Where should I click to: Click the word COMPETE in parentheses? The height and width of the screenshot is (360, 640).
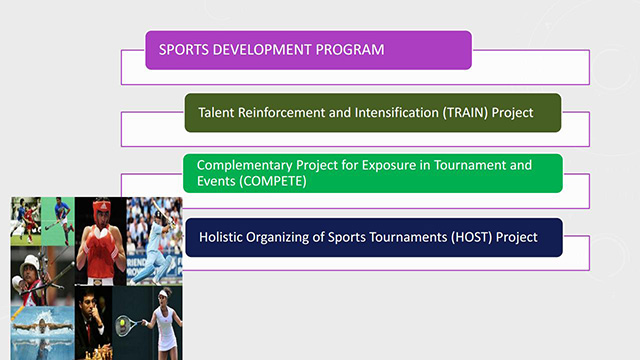pos(273,181)
